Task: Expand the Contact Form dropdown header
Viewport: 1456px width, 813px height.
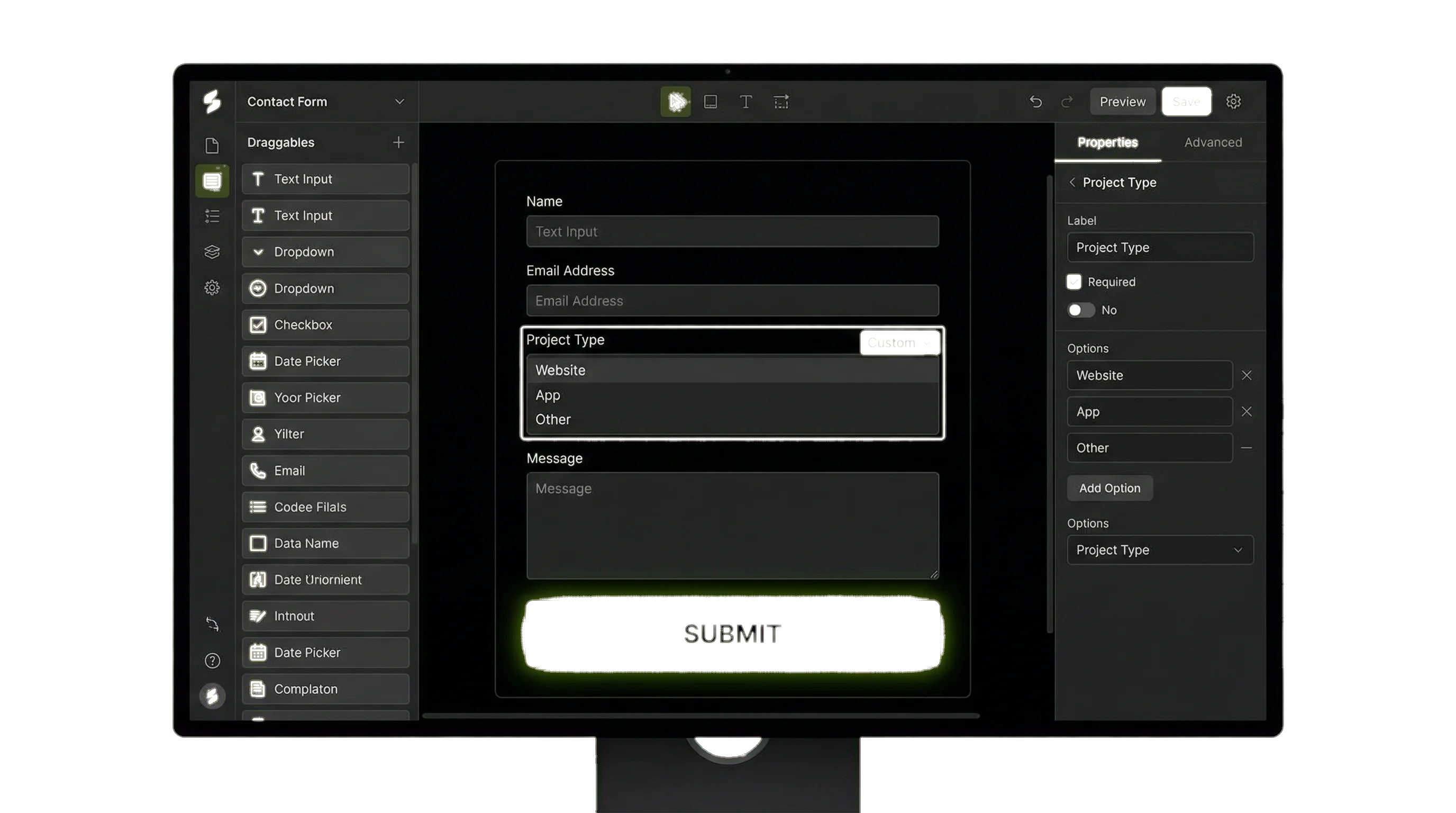Action: [x=399, y=102]
